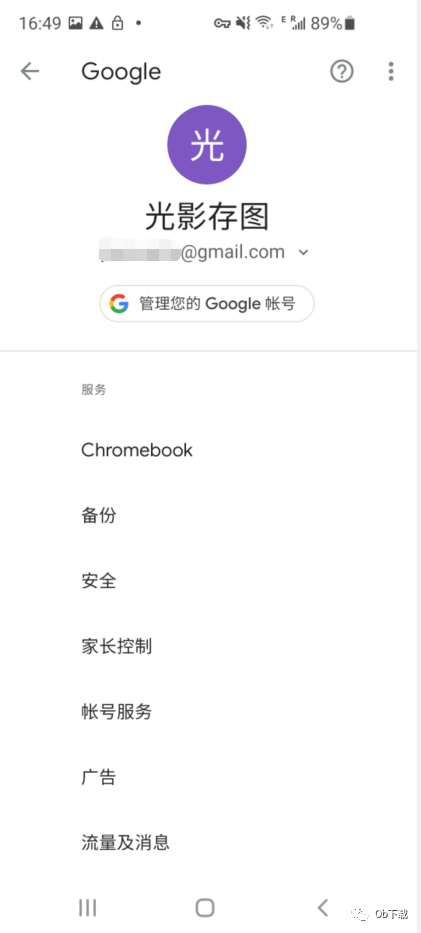Tap the Android navigation back chevron
Viewport: 421px width, 933px height.
coord(323,908)
